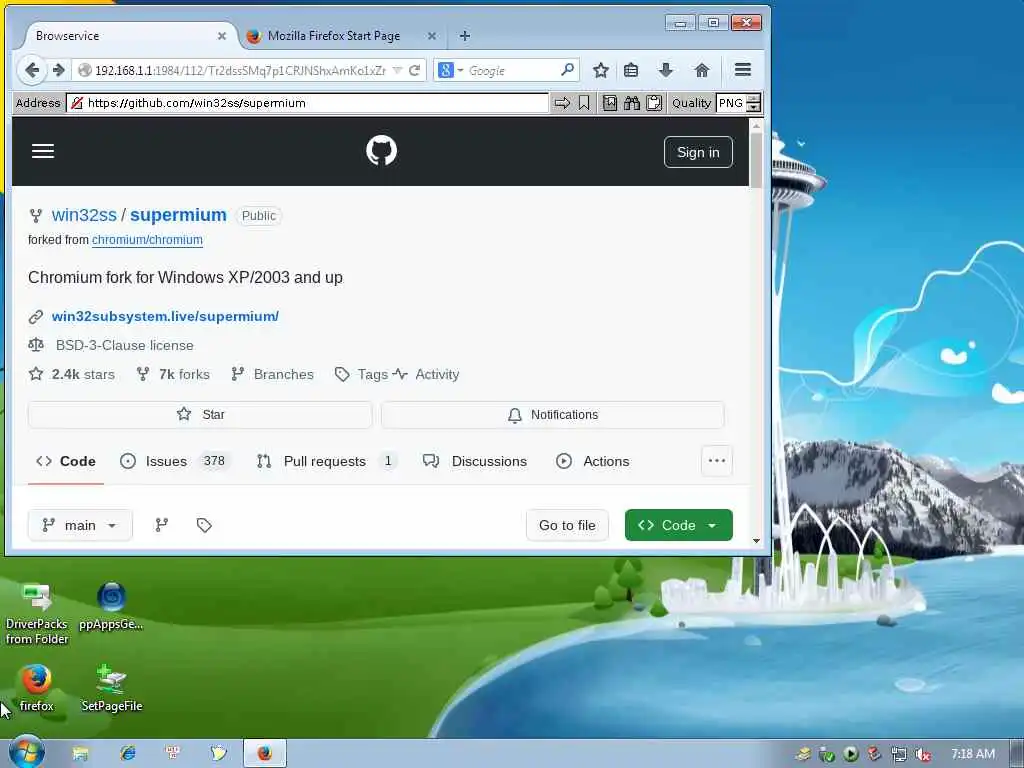Open the win32subsystem.live/supermium/ link

click(165, 316)
